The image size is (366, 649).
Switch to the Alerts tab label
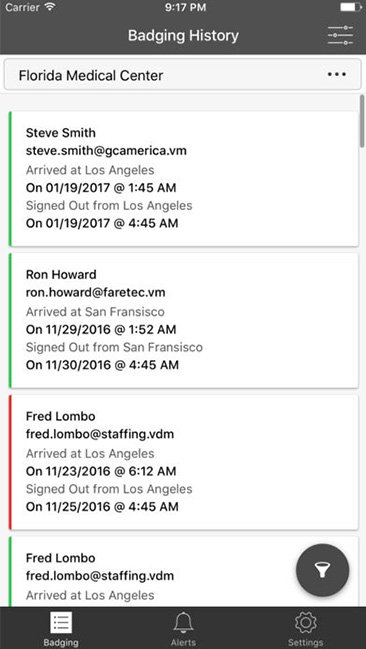[183, 643]
